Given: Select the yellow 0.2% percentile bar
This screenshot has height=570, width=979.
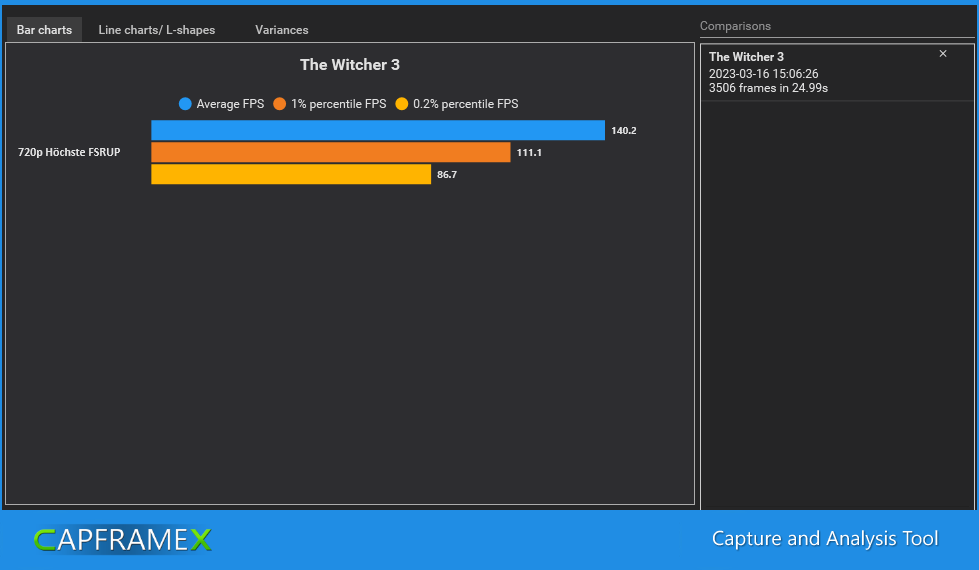Looking at the screenshot, I should (x=291, y=174).
